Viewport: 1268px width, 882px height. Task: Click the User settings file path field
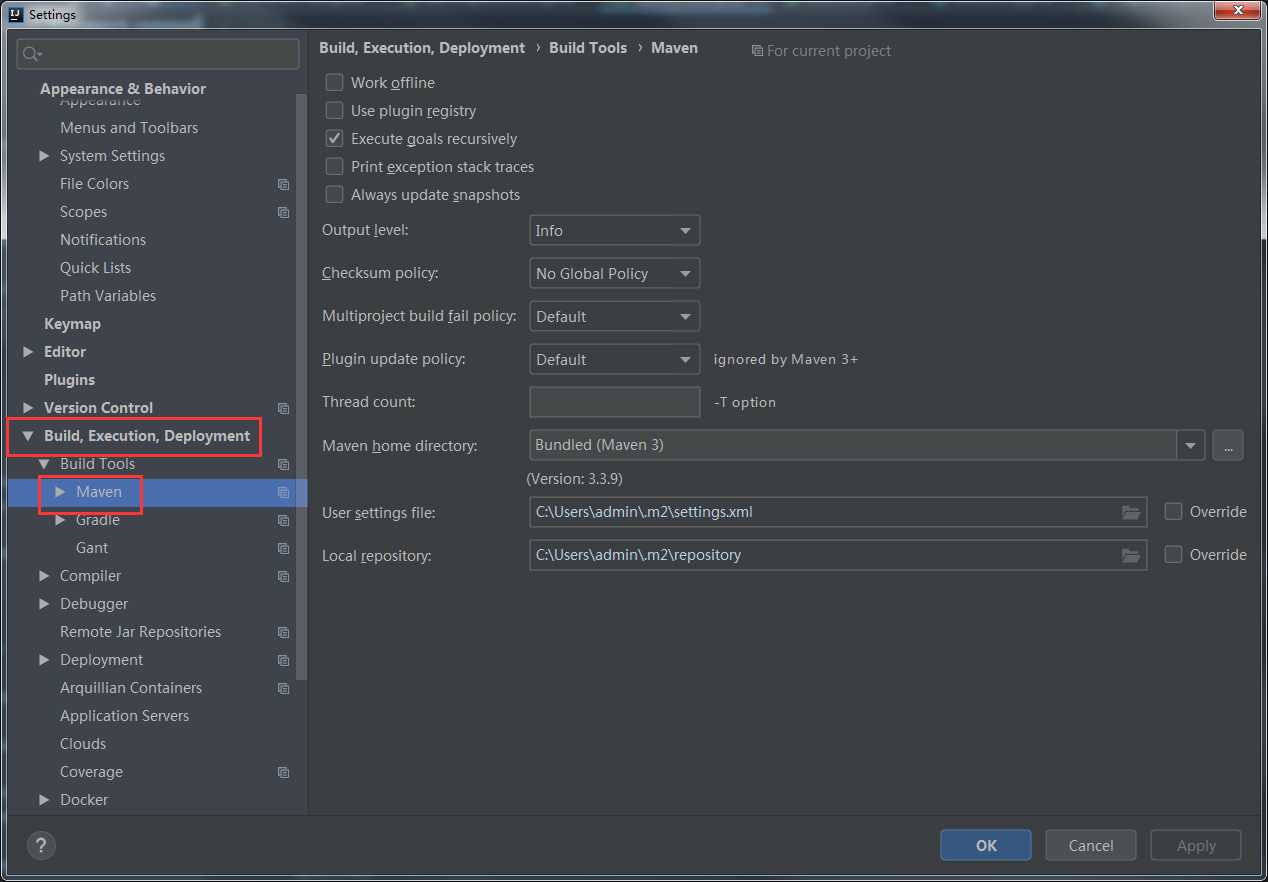point(838,512)
